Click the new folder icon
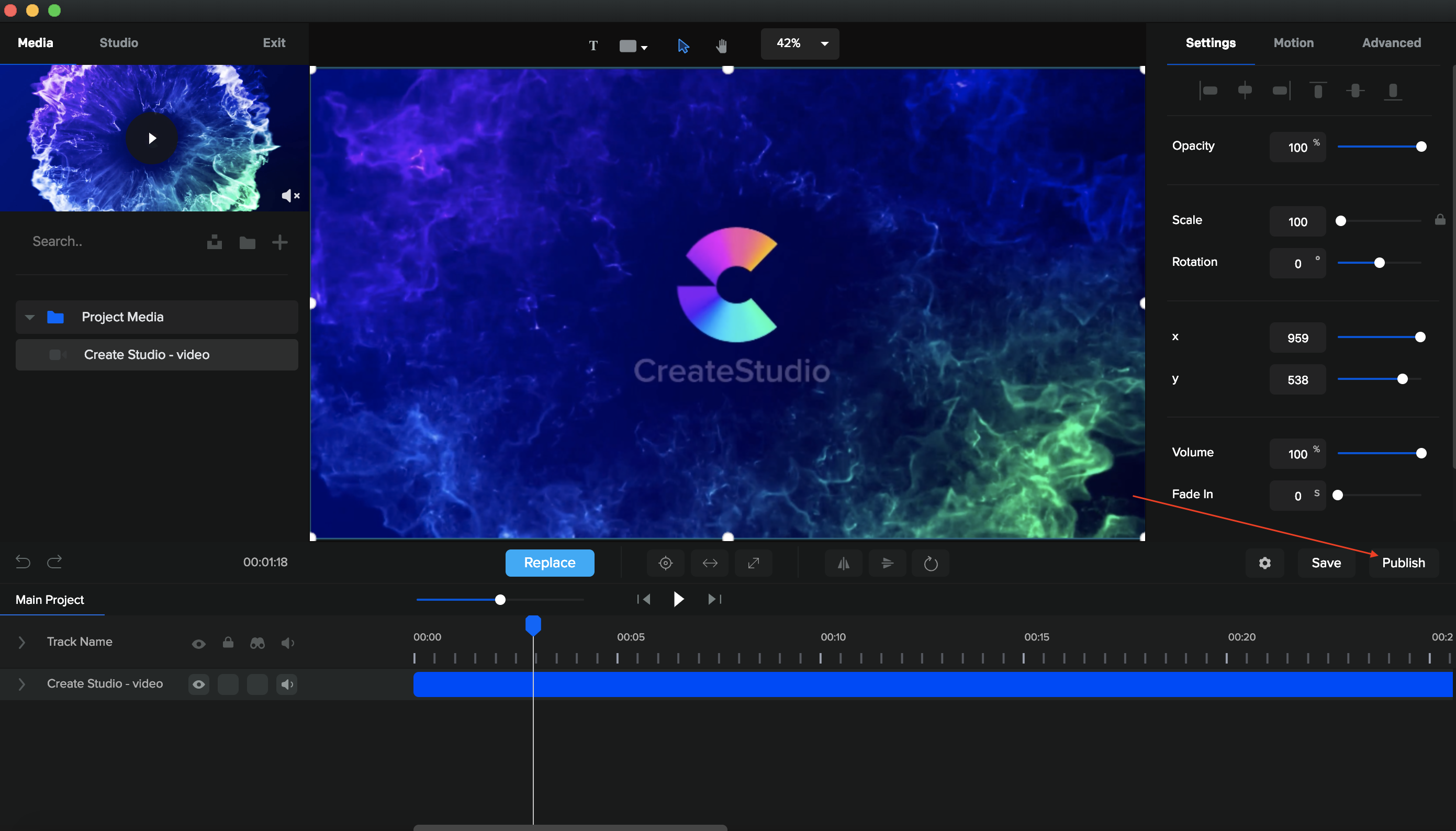The height and width of the screenshot is (831, 1456). click(x=247, y=243)
